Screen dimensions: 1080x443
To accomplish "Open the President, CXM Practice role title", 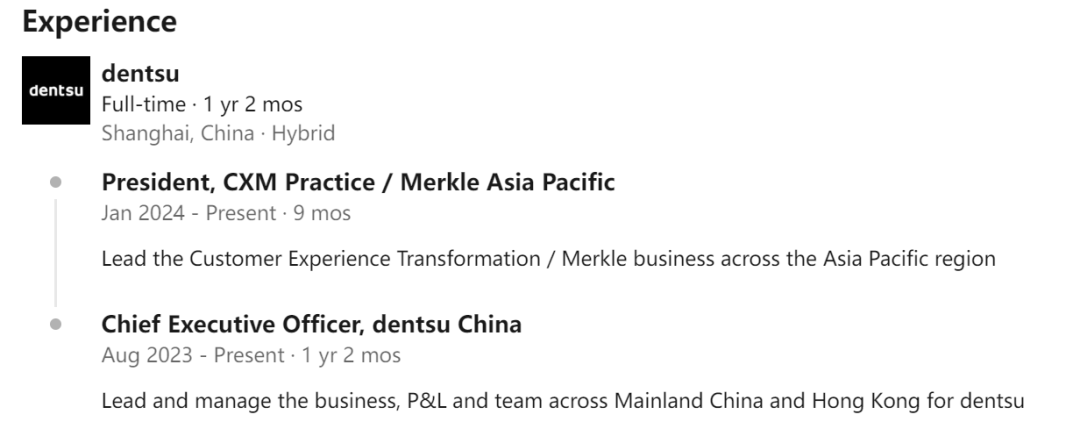I will coord(358,182).
